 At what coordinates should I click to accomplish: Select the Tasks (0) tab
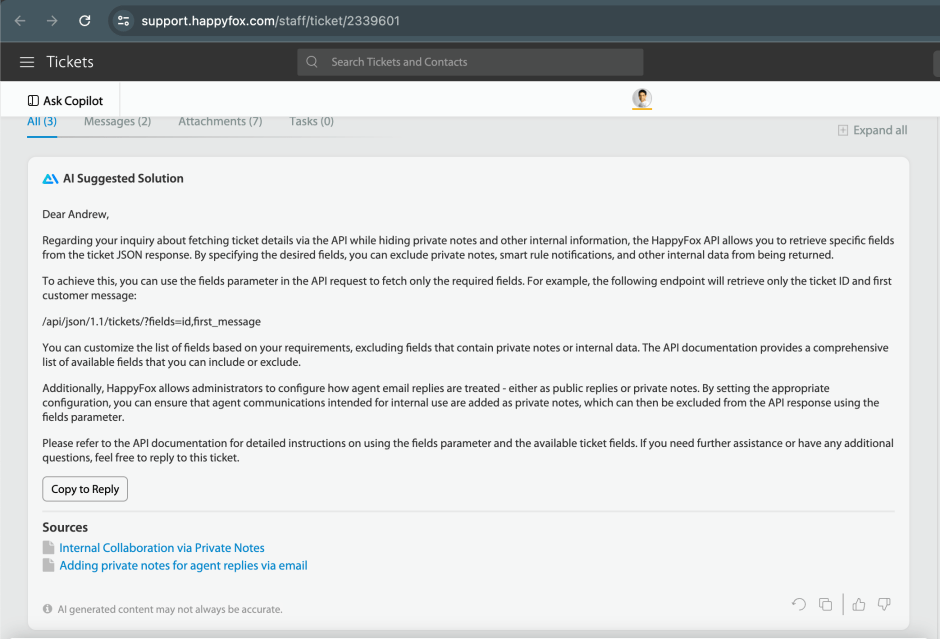tap(311, 121)
